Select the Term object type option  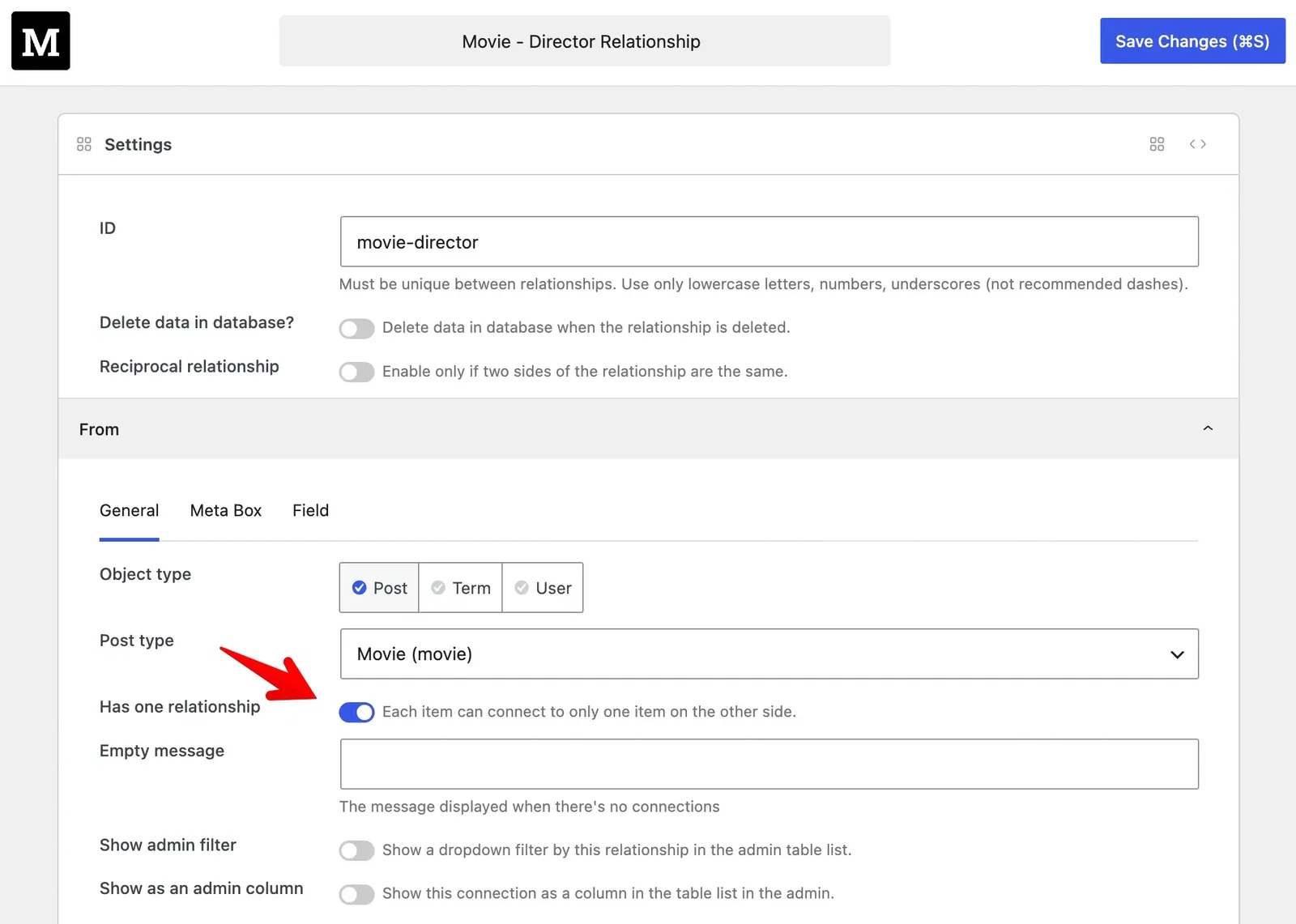coord(460,588)
